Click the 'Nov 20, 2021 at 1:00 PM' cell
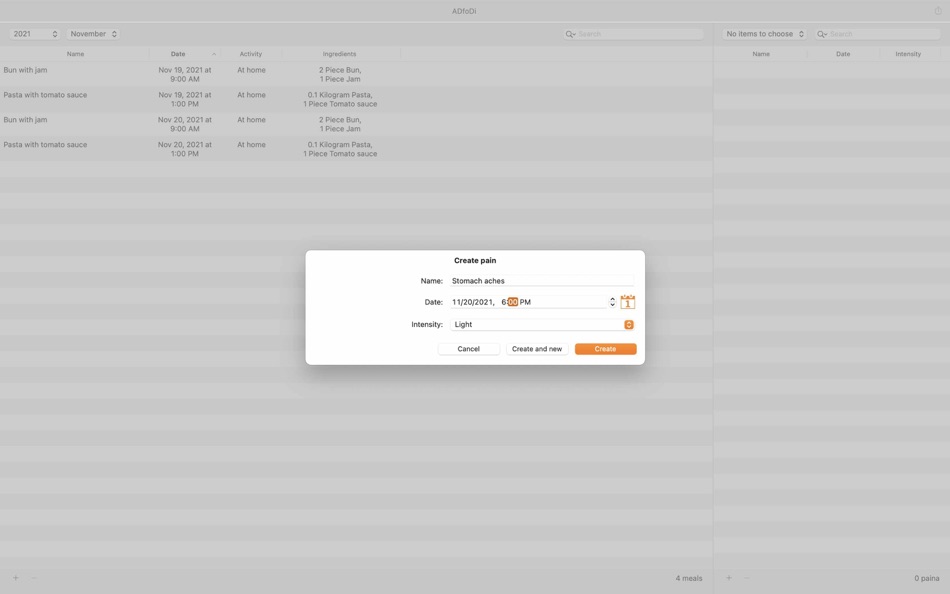This screenshot has width=950, height=594. (x=185, y=149)
